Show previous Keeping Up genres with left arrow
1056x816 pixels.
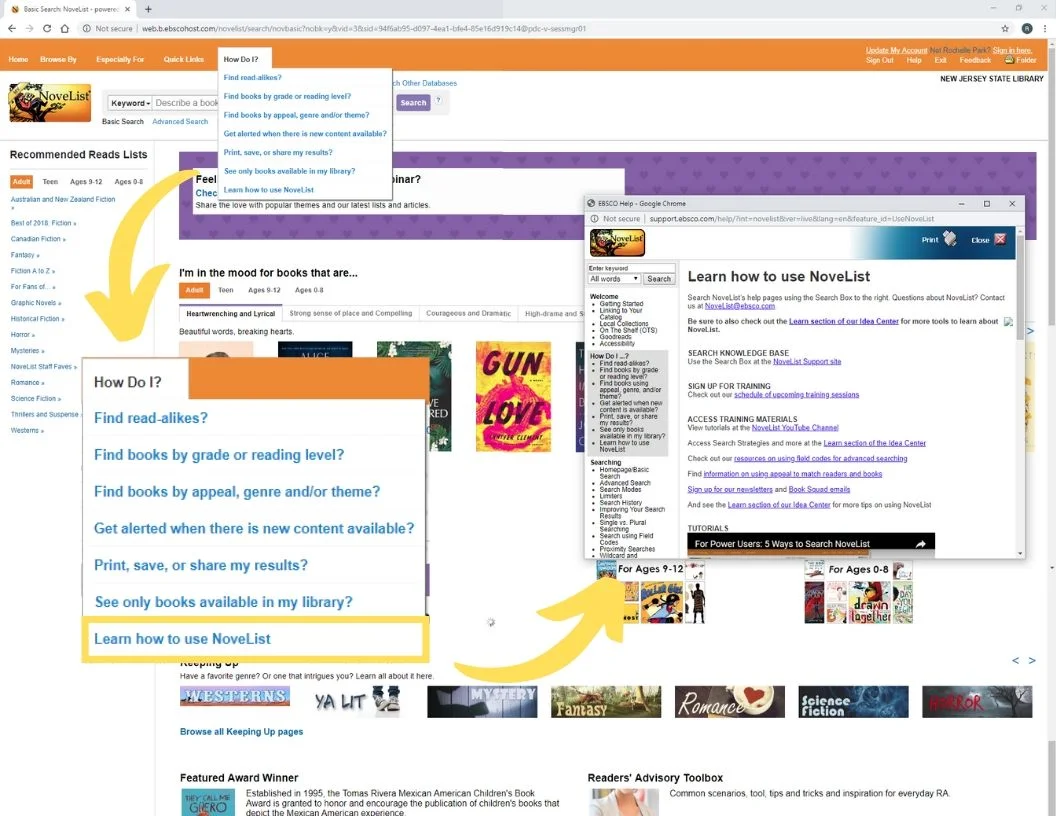click(1016, 660)
